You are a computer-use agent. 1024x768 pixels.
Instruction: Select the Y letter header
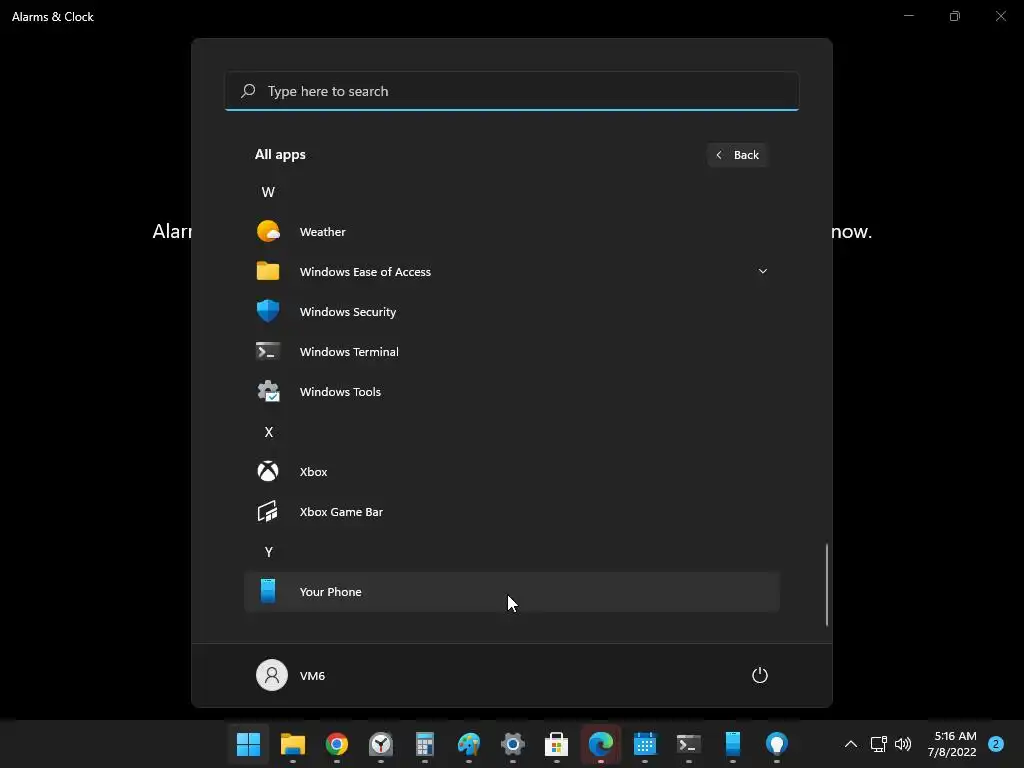268,552
